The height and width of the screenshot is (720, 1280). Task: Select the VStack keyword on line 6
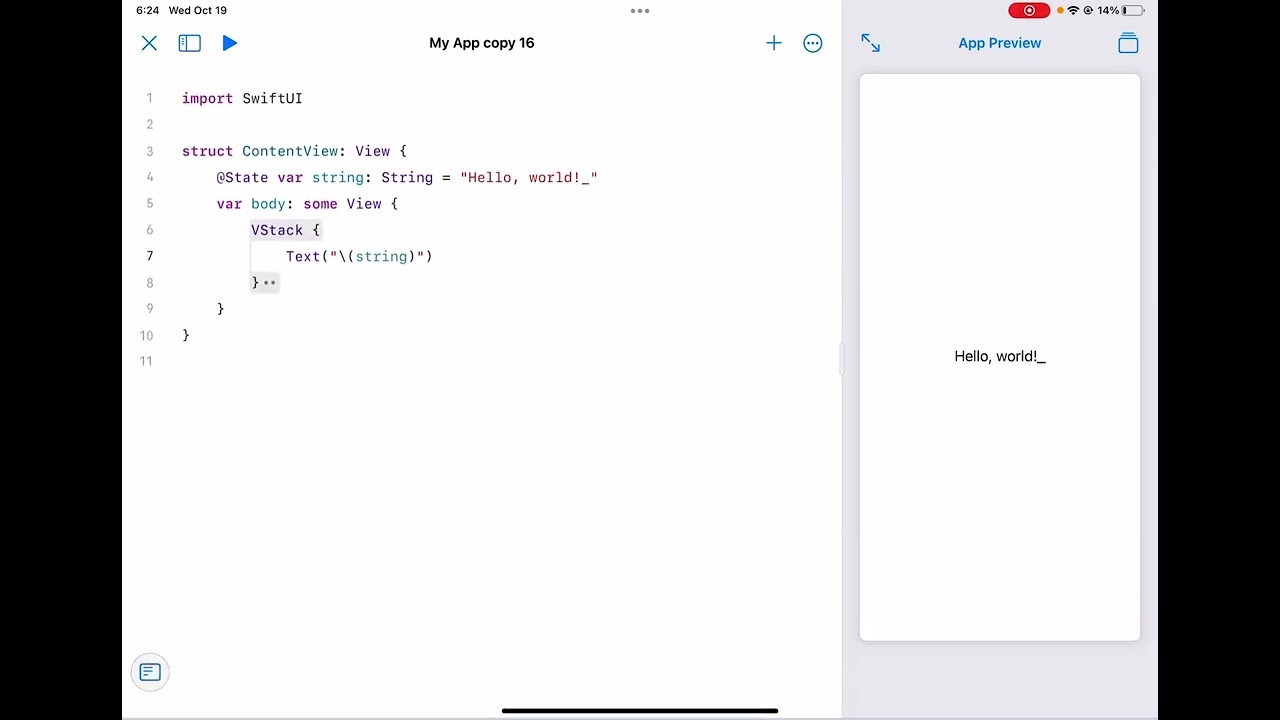click(x=277, y=230)
